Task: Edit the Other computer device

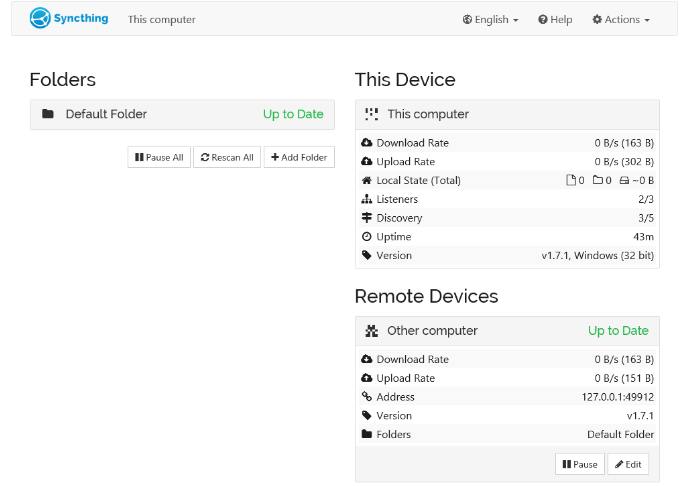Action: pyautogui.click(x=628, y=464)
